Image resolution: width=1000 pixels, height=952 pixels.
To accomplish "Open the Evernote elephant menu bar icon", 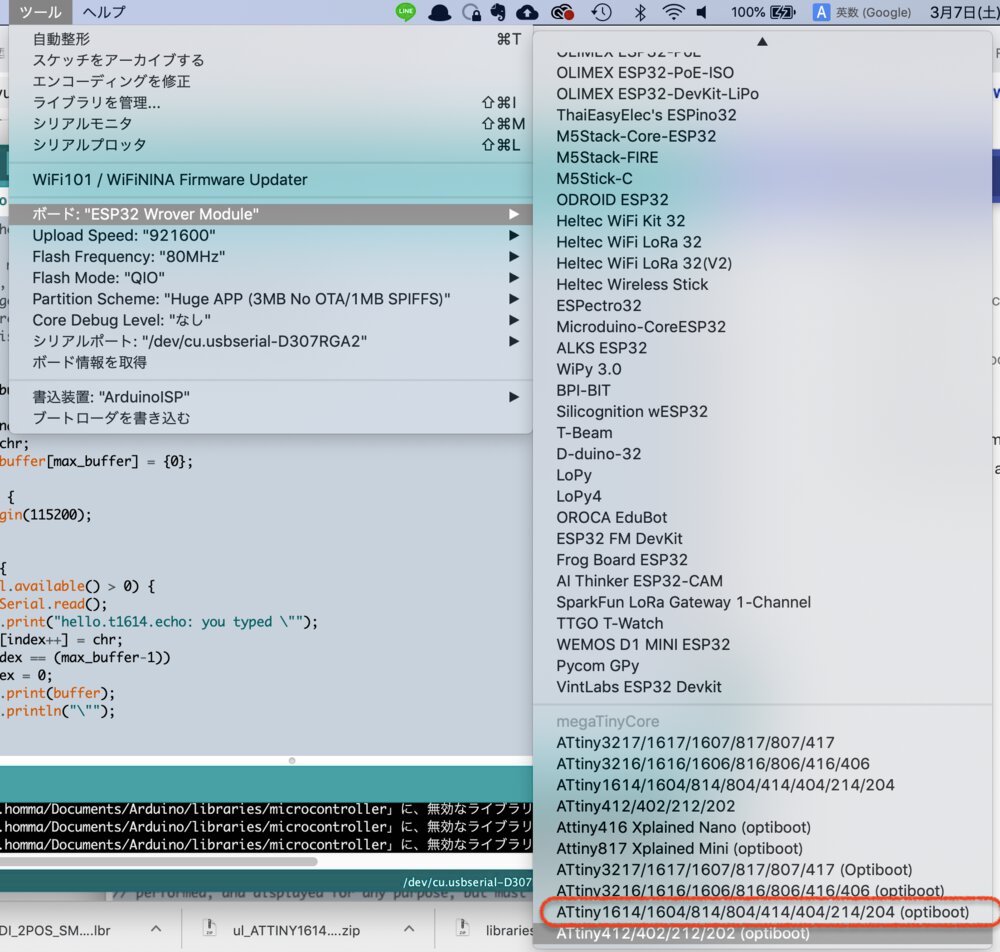I will tap(498, 12).
